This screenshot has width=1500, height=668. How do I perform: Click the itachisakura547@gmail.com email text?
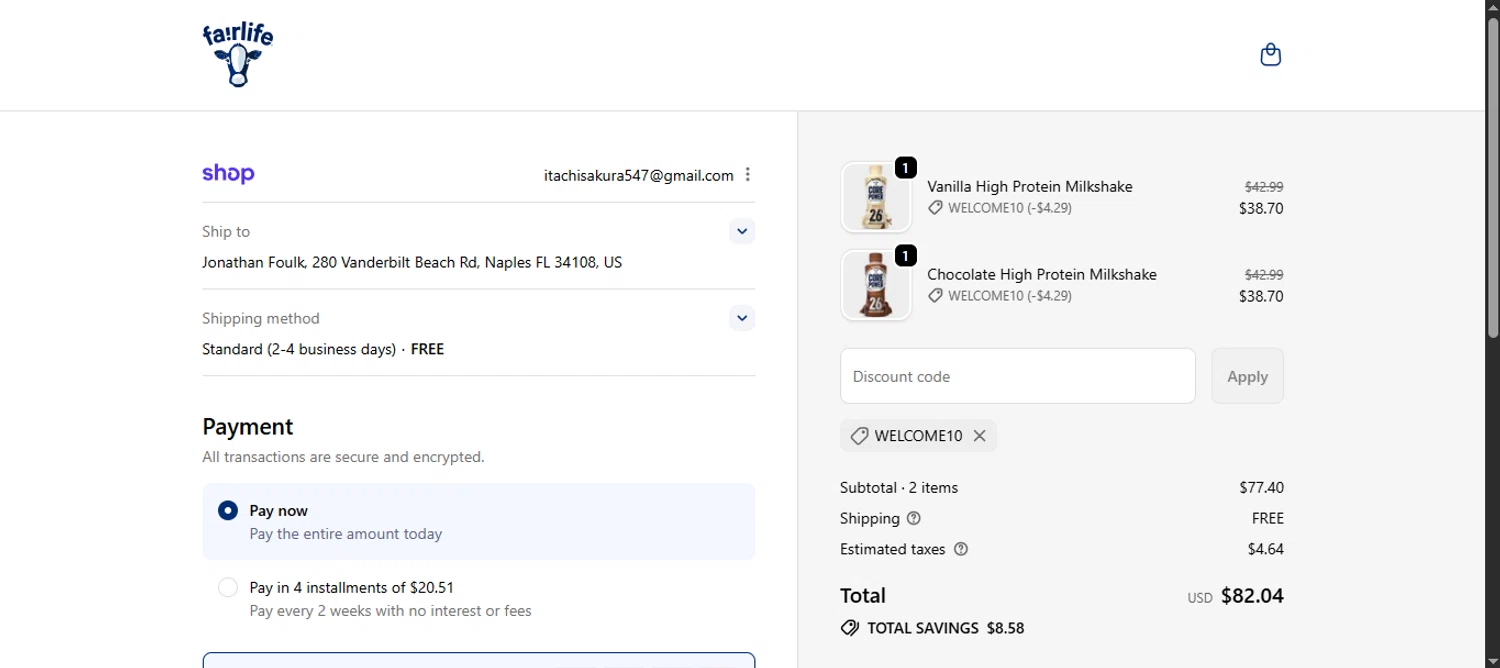[639, 175]
